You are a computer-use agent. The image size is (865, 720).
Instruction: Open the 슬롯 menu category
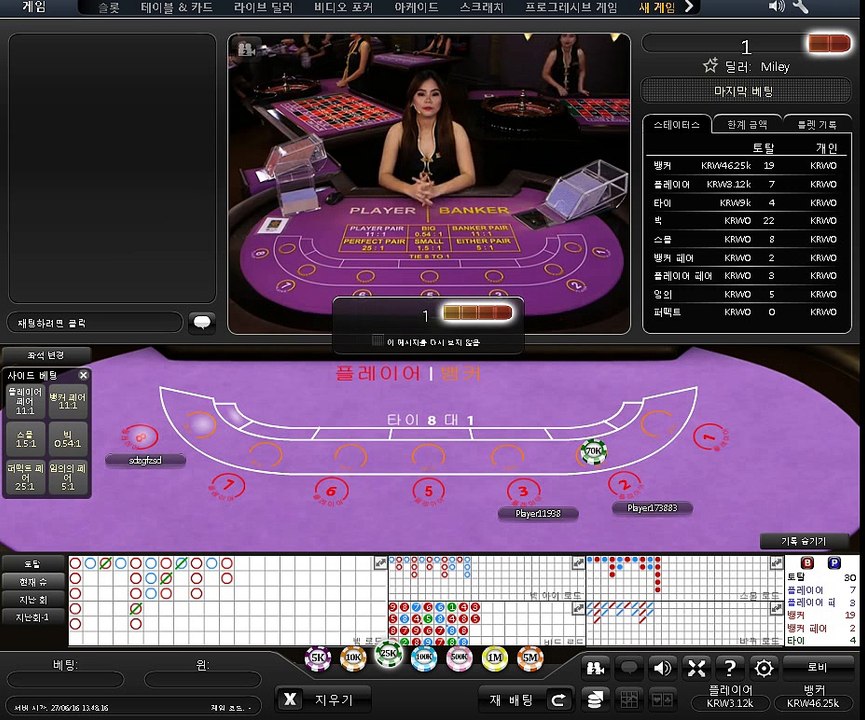109,8
